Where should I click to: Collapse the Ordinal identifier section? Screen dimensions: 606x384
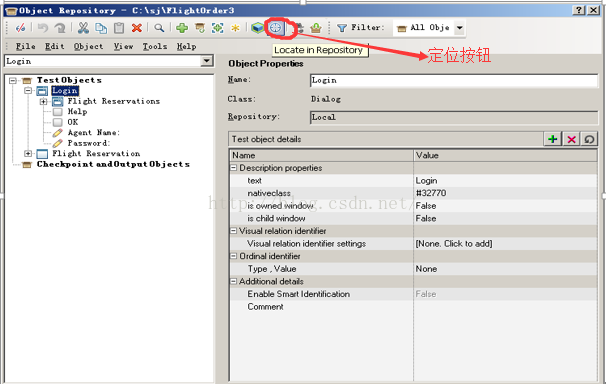click(x=233, y=256)
